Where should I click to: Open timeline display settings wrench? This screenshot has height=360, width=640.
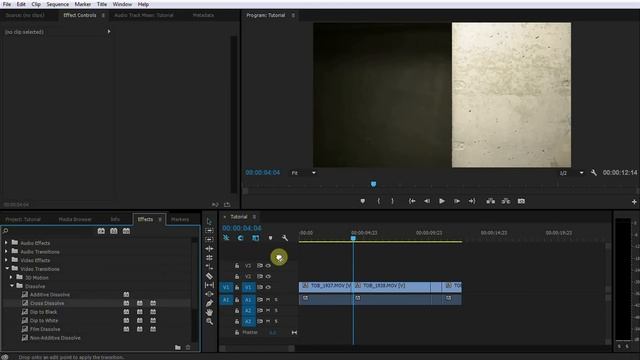285,238
